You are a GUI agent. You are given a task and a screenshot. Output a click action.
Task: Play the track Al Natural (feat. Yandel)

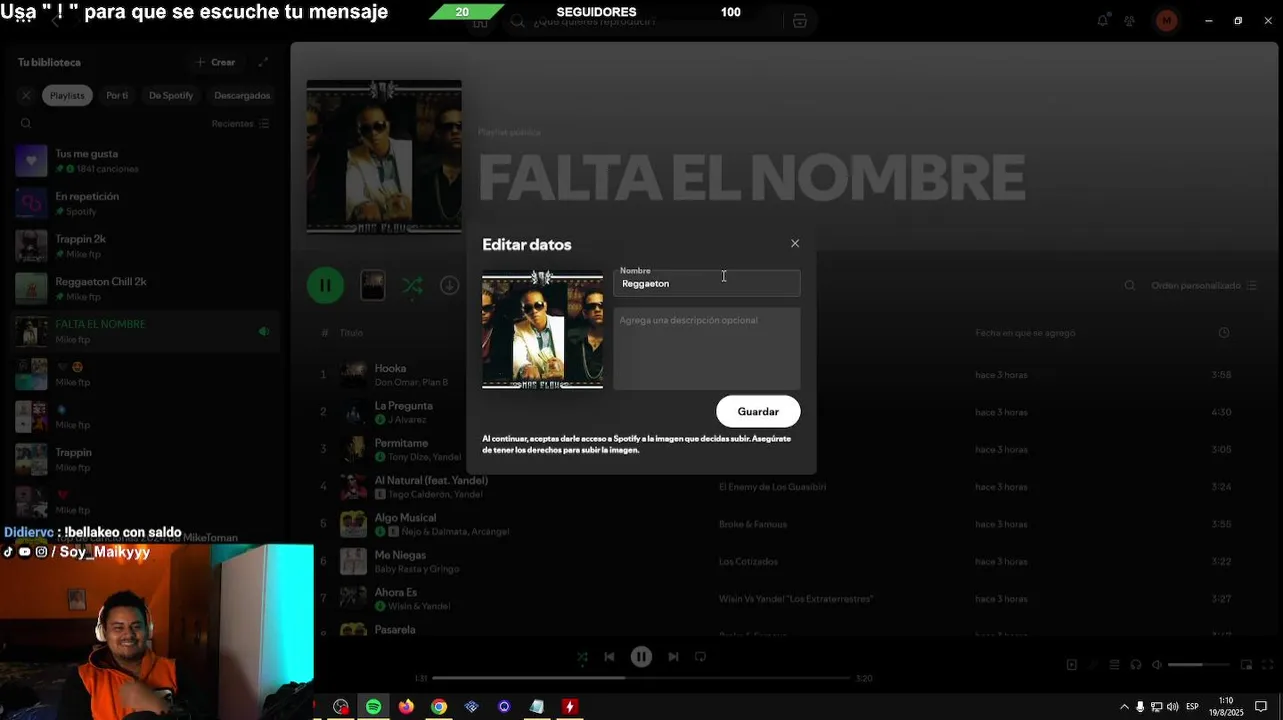(431, 480)
